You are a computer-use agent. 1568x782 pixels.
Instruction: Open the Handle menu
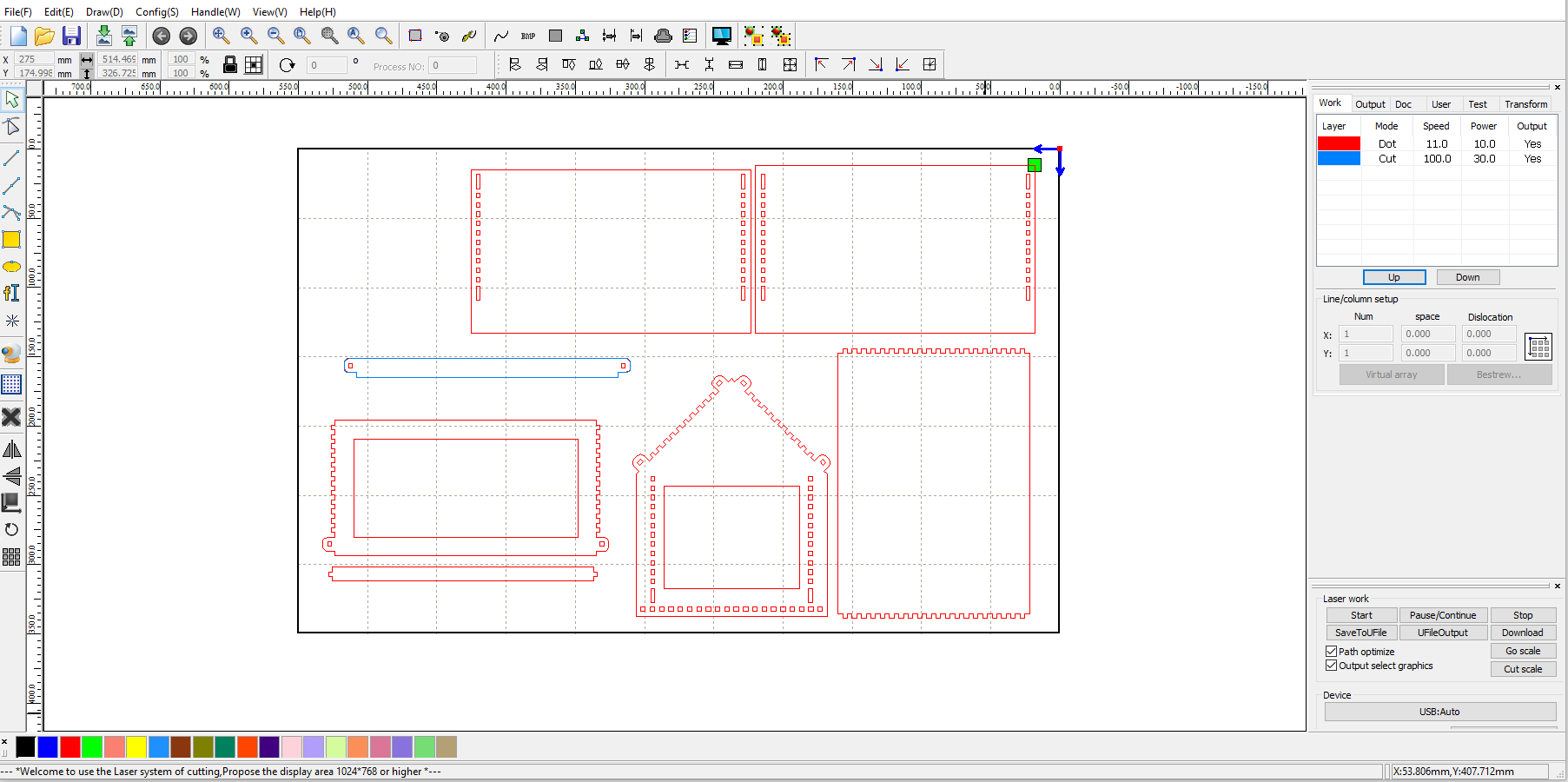point(215,12)
